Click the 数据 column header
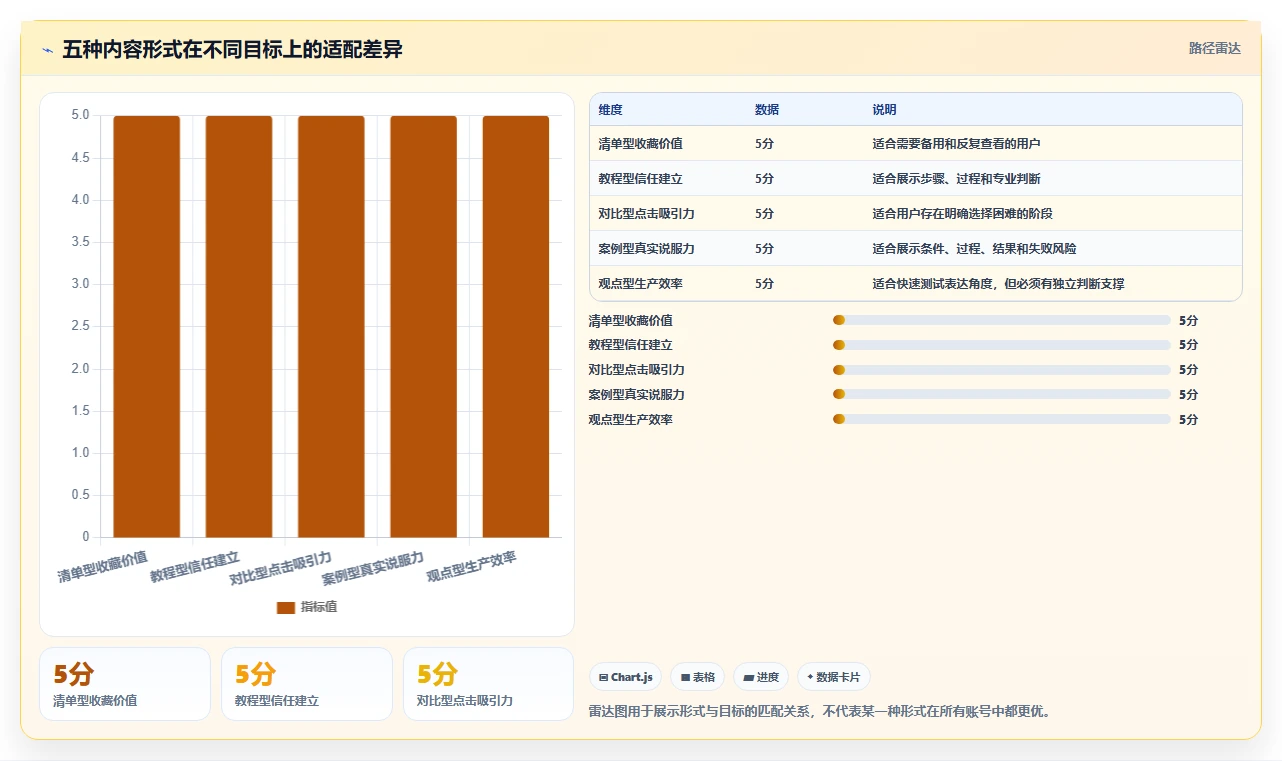The height and width of the screenshot is (761, 1282). pyautogui.click(x=767, y=110)
